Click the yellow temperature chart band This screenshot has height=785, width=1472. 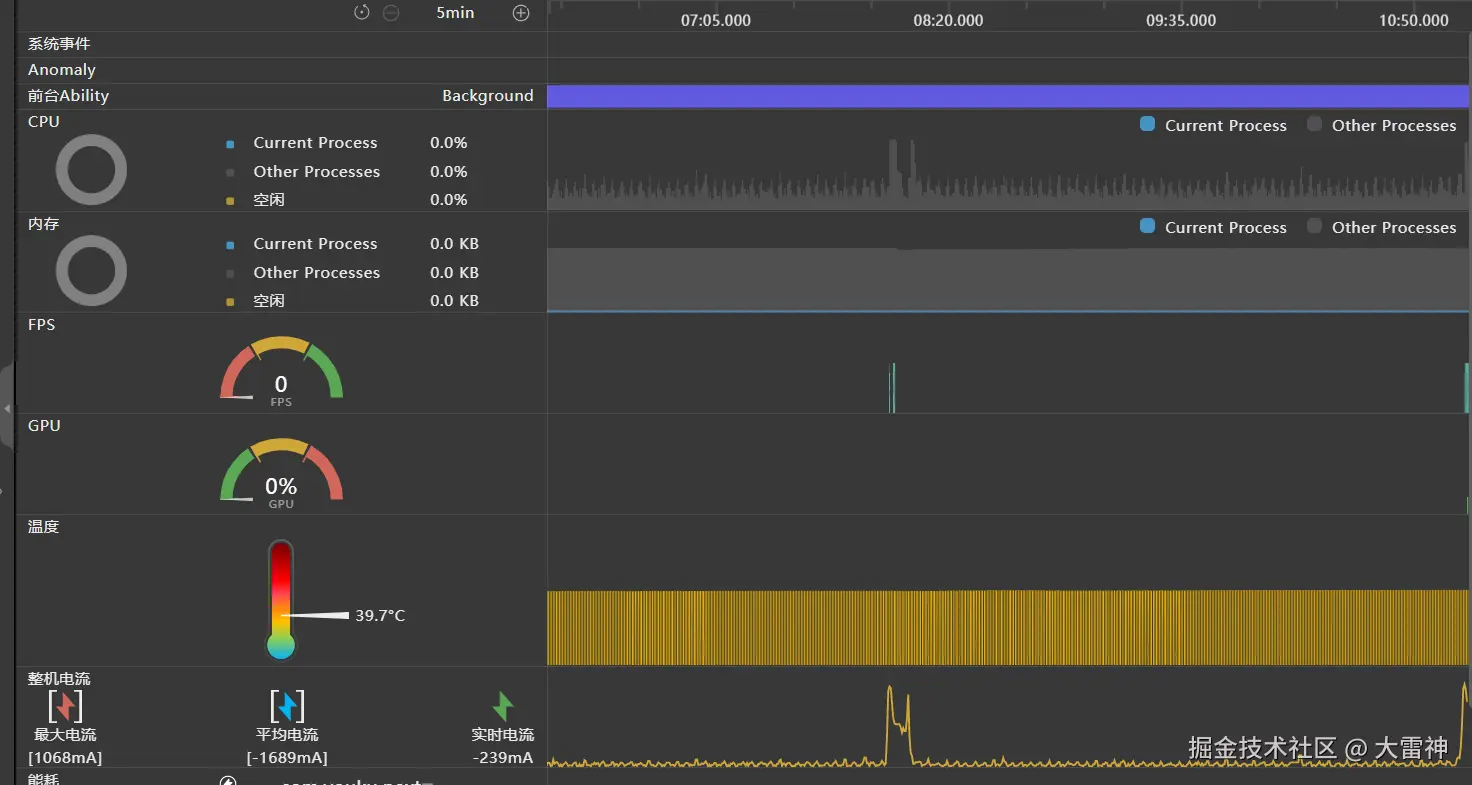1008,627
